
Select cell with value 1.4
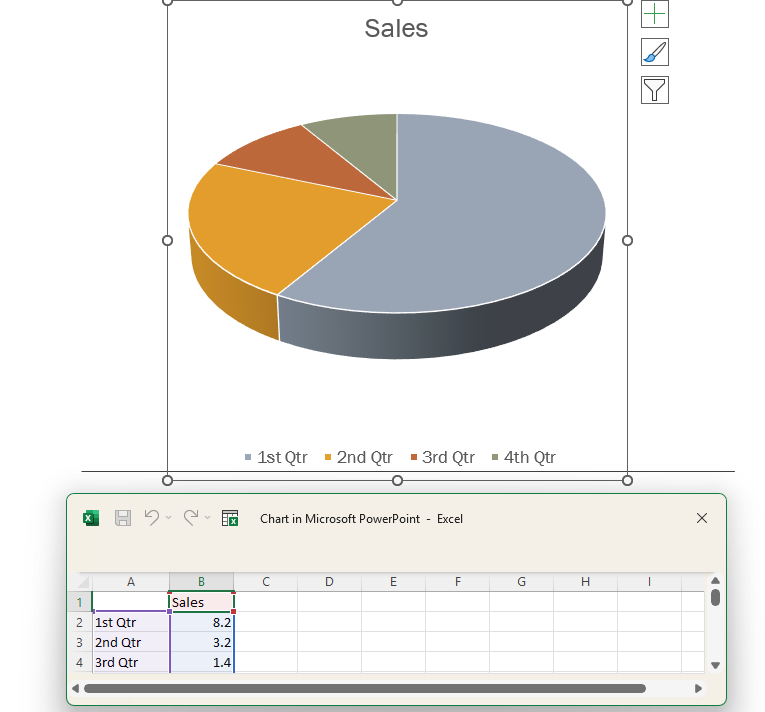coord(201,662)
